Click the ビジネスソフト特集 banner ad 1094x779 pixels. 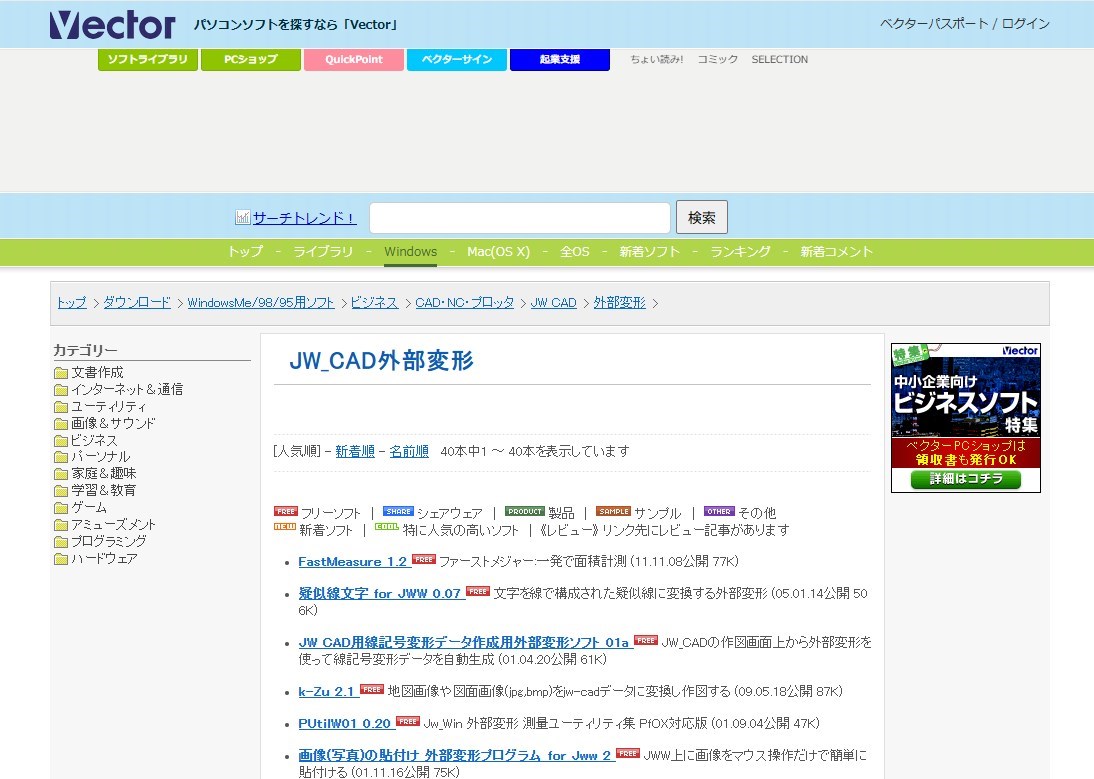point(966,418)
